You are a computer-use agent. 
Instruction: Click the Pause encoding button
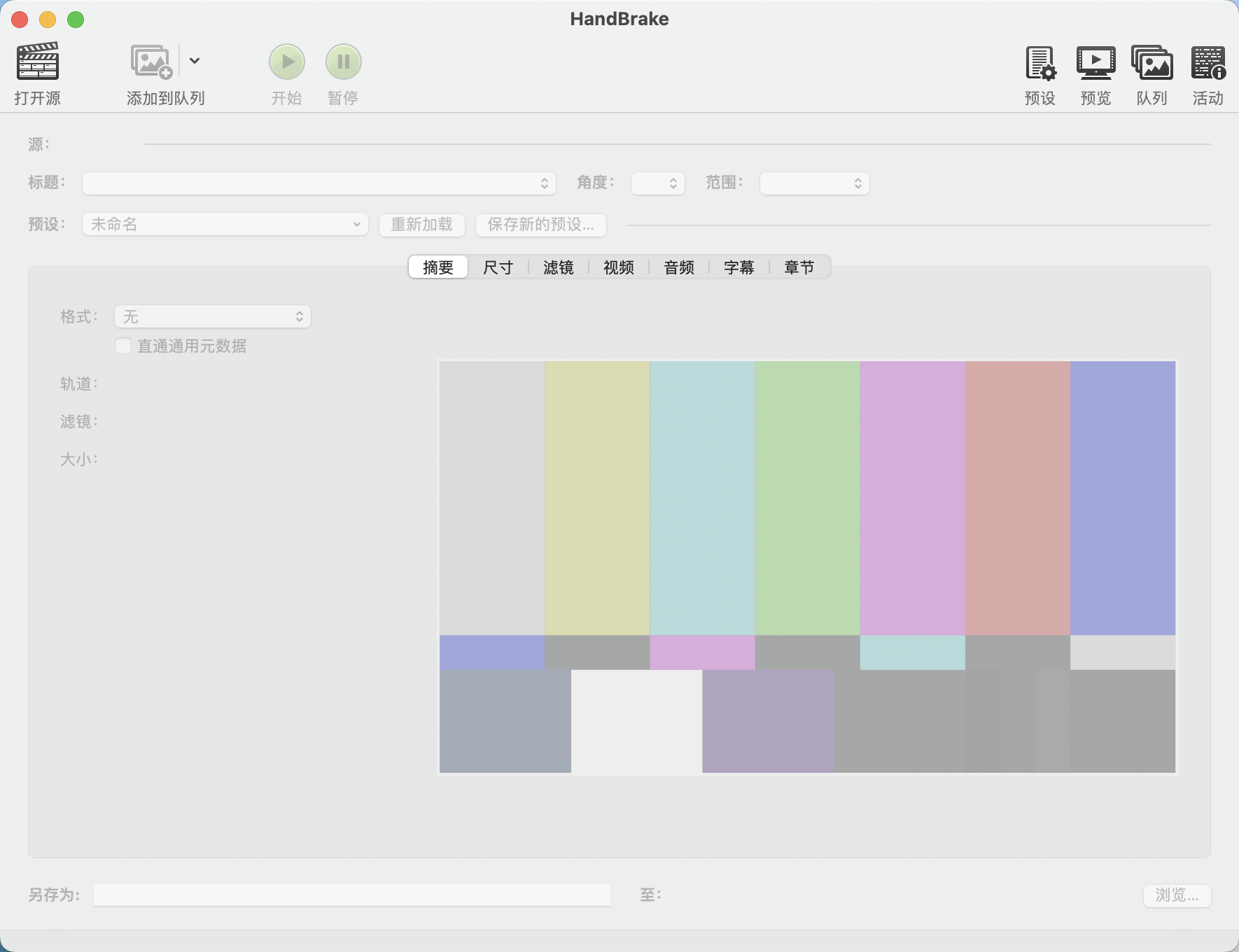(343, 62)
